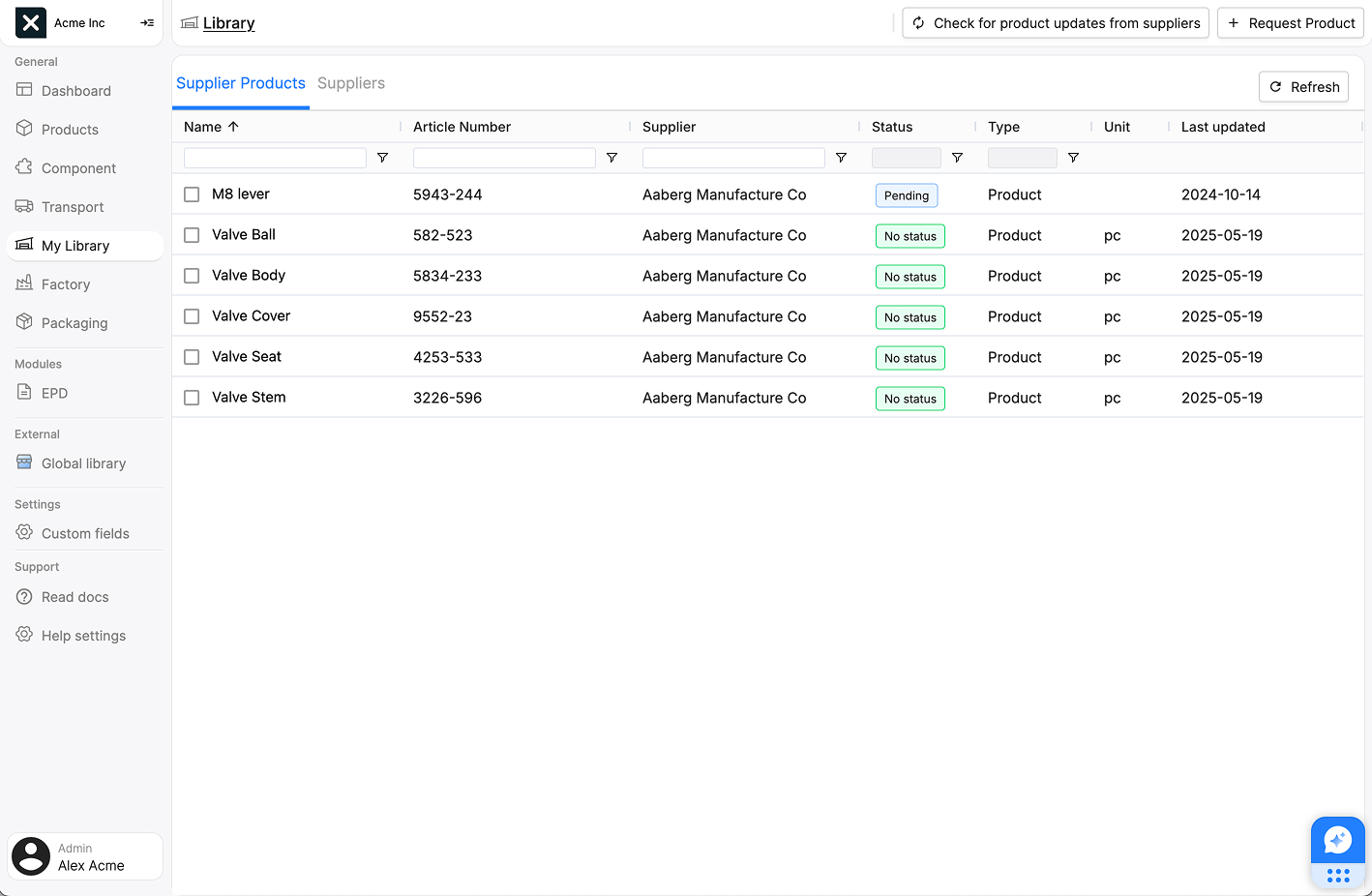Open the Type filter dropdown
The width and height of the screenshot is (1372, 896).
(x=1022, y=158)
